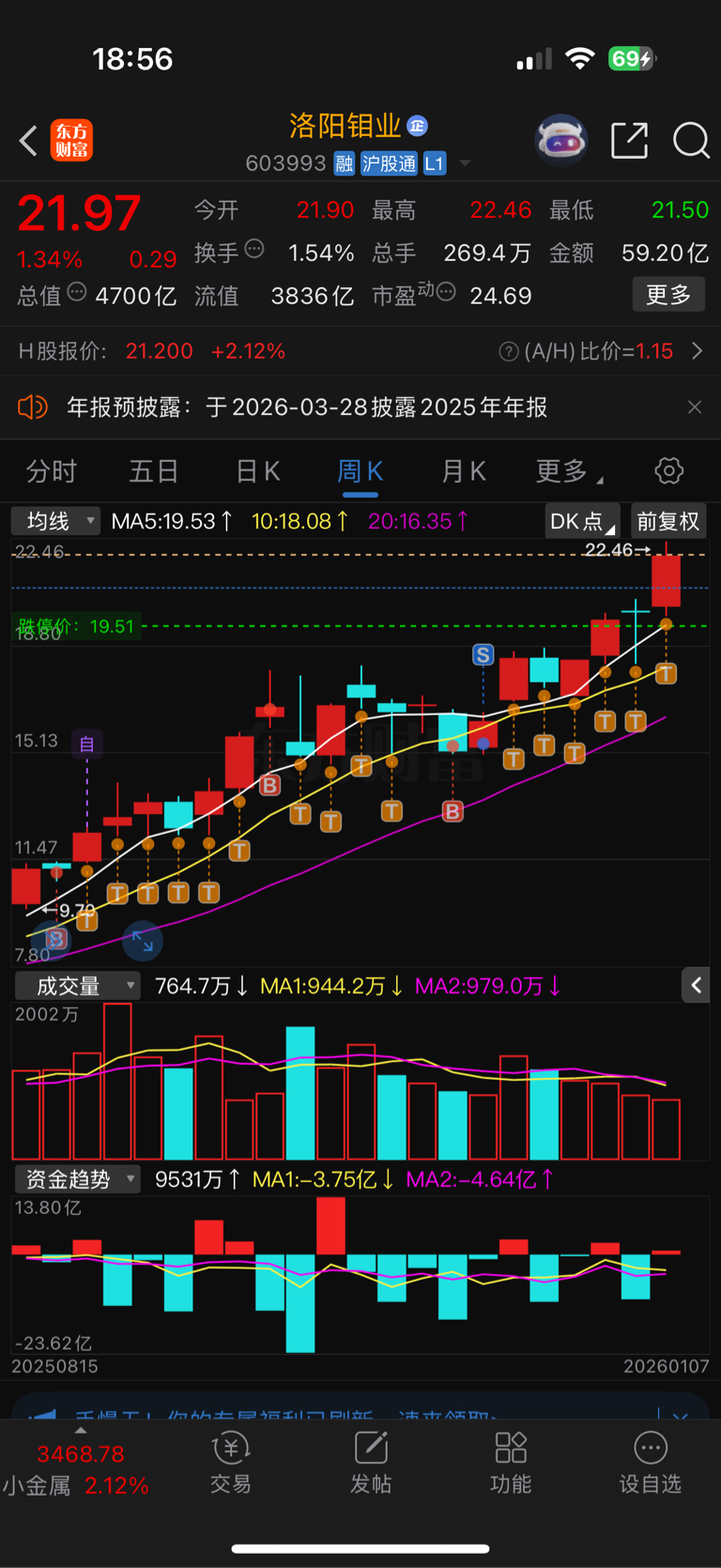Open the 均线 indicator dropdown

point(55,521)
